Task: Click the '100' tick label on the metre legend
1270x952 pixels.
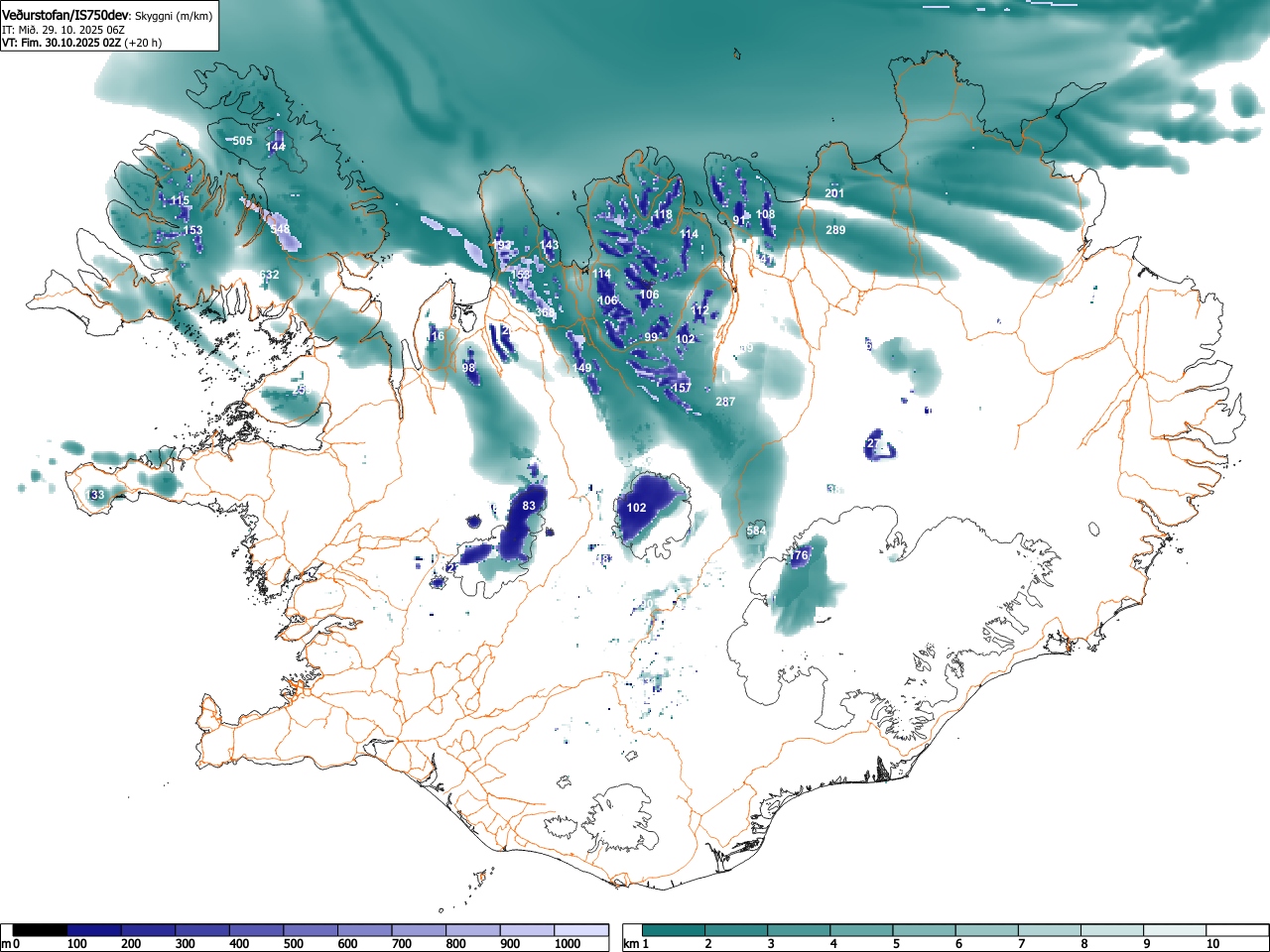Action: 77,944
